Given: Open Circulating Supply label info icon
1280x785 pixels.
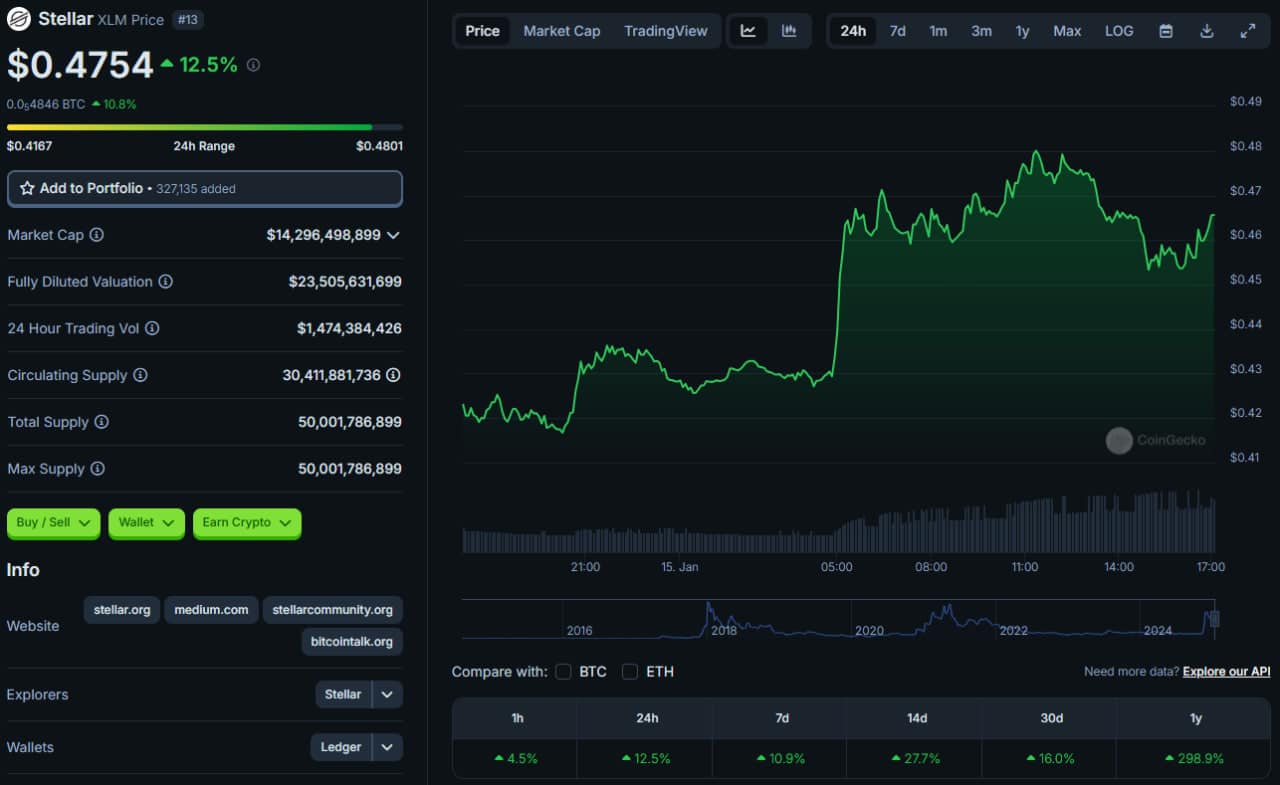Looking at the screenshot, I should pos(140,375).
